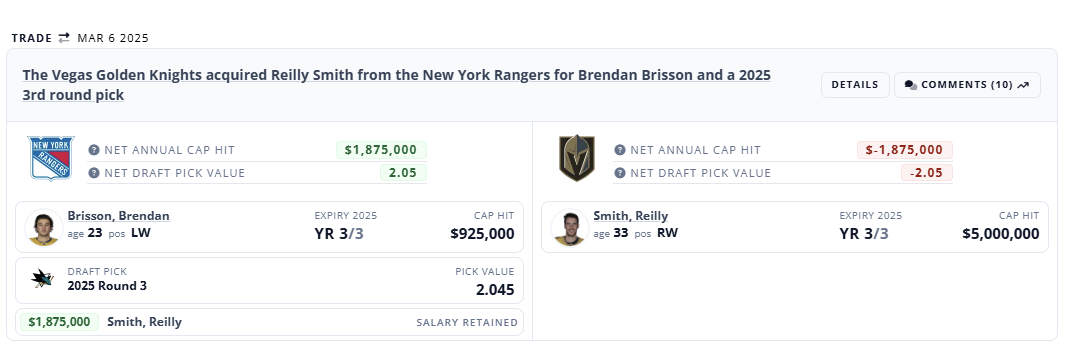This screenshot has width=1069, height=361.
Task: Click help icon beside Rangers Net Draft Pick Value
Action: click(x=94, y=173)
